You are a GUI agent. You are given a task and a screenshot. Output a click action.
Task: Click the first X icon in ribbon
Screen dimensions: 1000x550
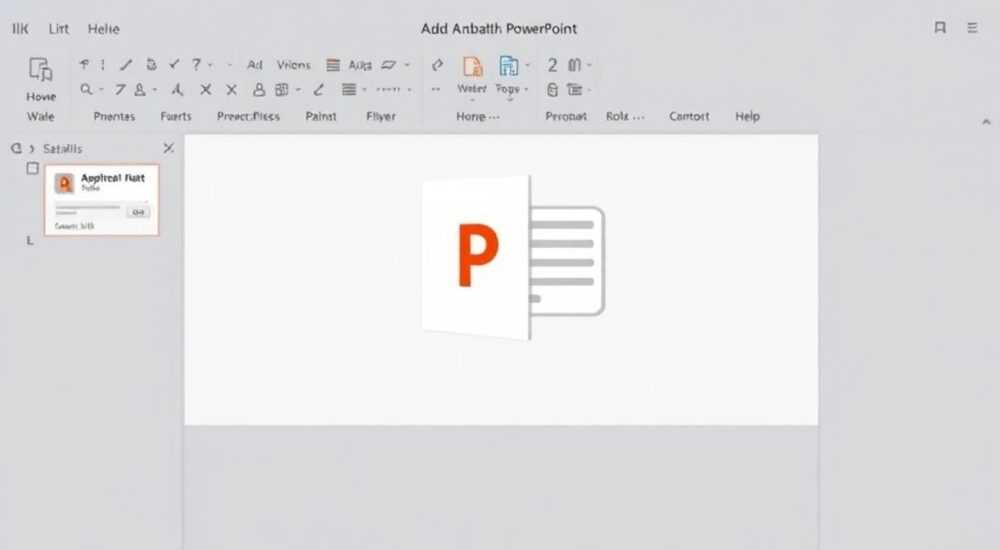click(x=205, y=90)
